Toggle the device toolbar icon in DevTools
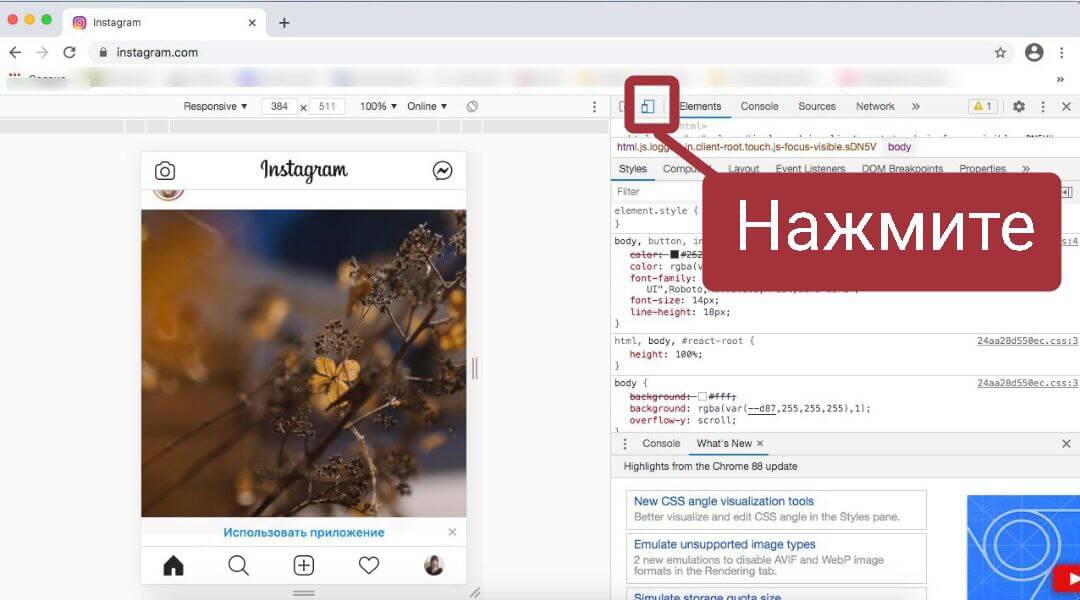 (x=647, y=106)
